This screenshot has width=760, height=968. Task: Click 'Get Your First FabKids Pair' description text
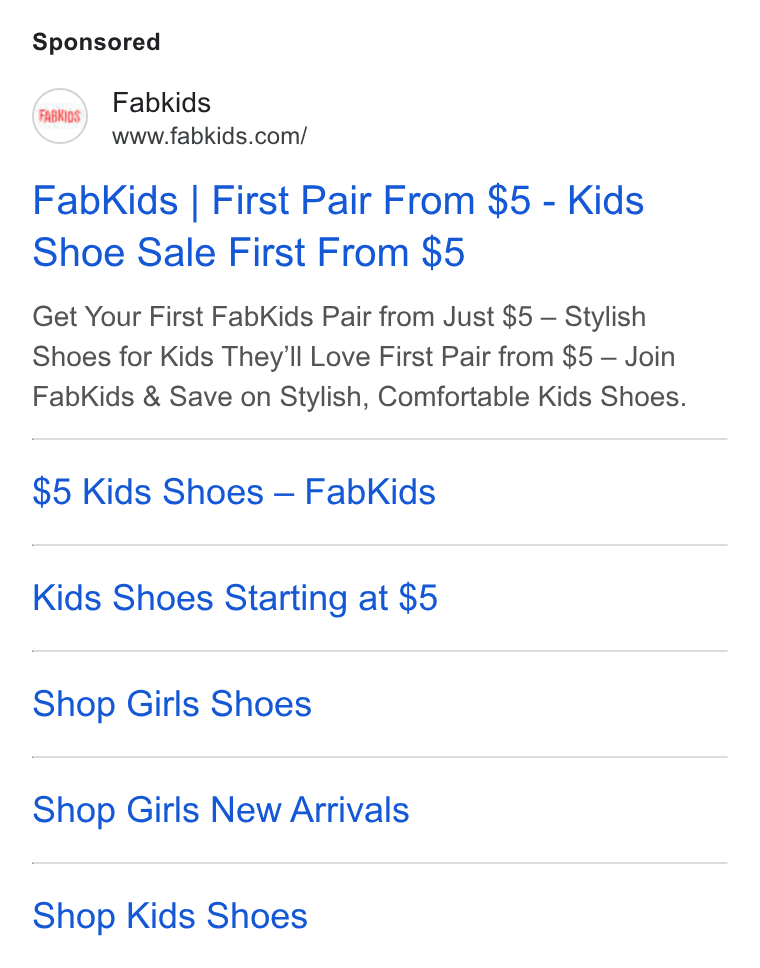pos(203,317)
